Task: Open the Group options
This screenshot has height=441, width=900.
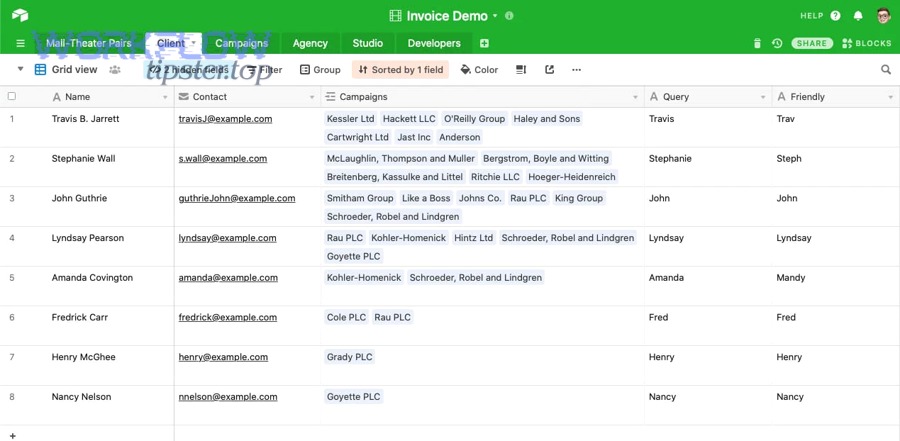Action: pos(320,69)
